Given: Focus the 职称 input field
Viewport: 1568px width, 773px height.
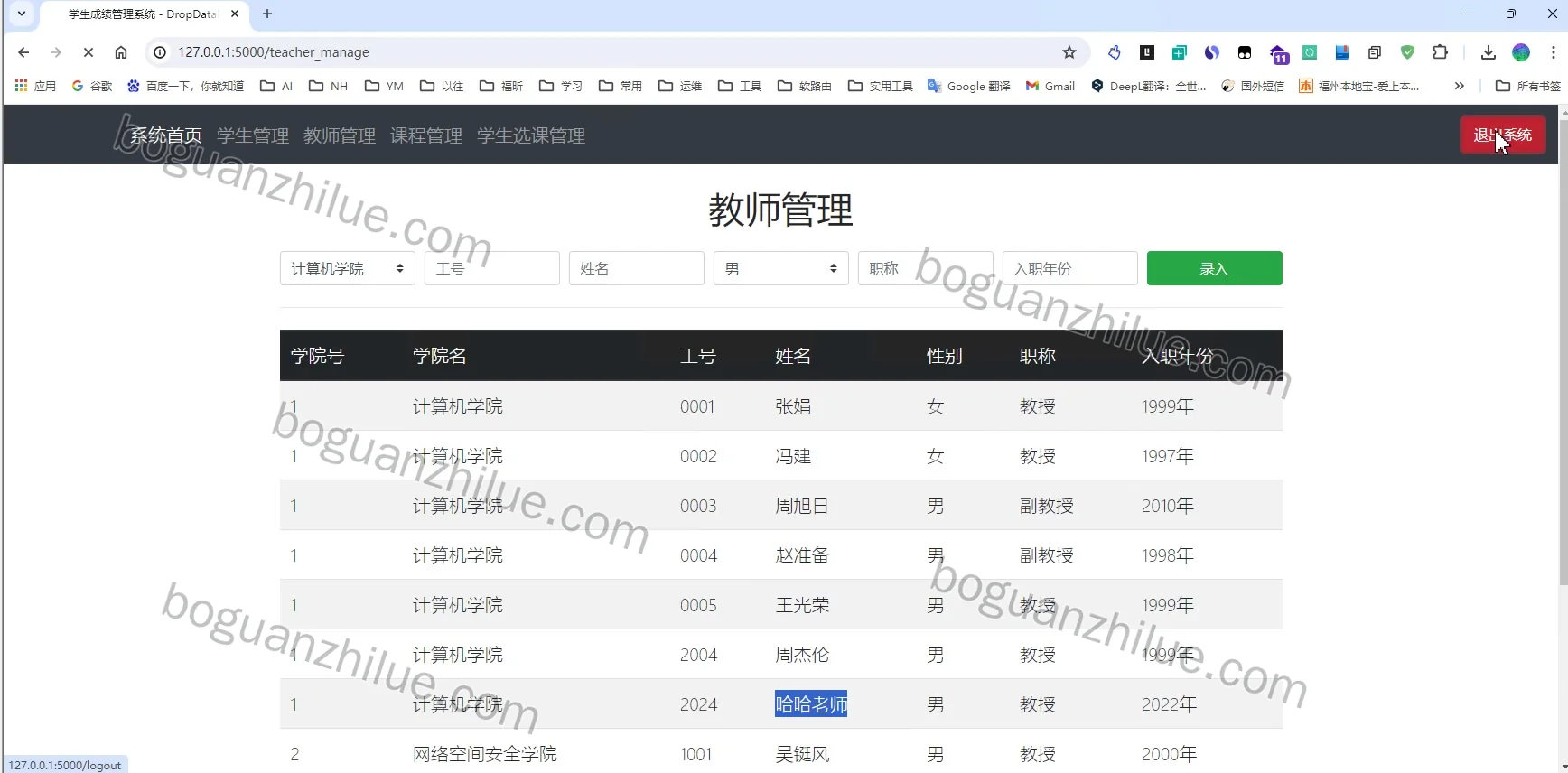Looking at the screenshot, I should [x=926, y=268].
